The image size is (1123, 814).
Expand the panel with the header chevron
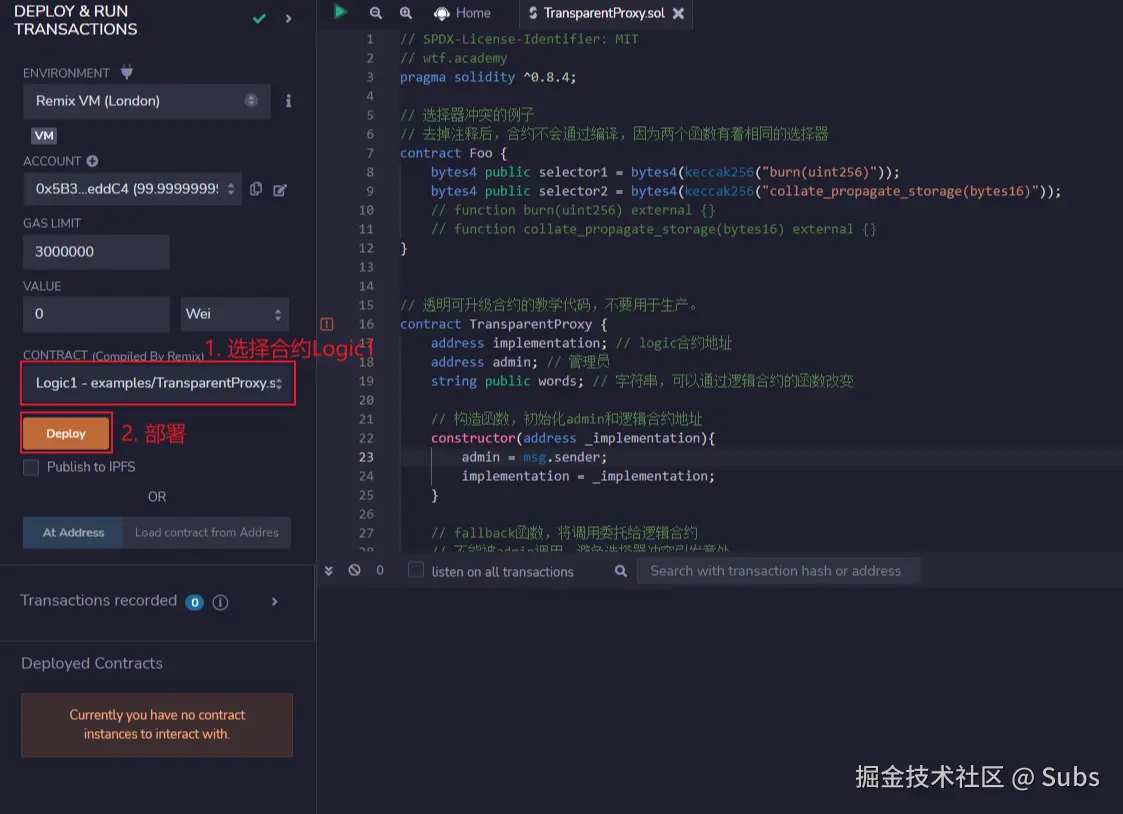coord(289,19)
